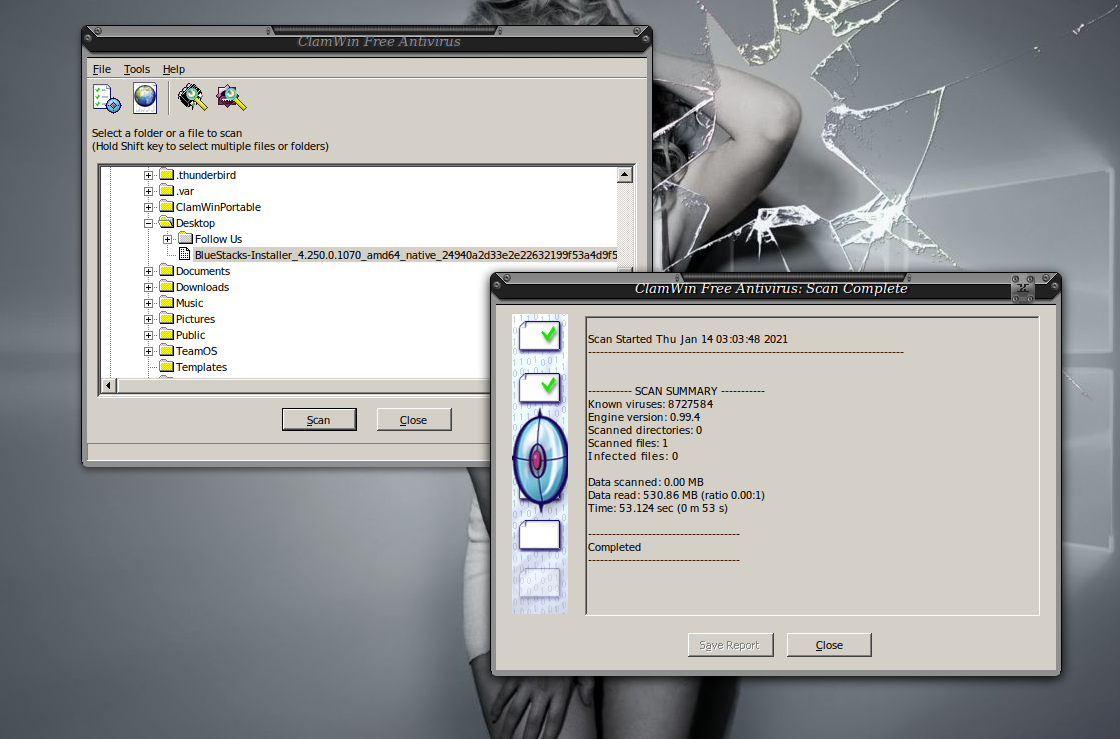The width and height of the screenshot is (1120, 739).
Task: Expand the Pictures folder
Action: 149,319
